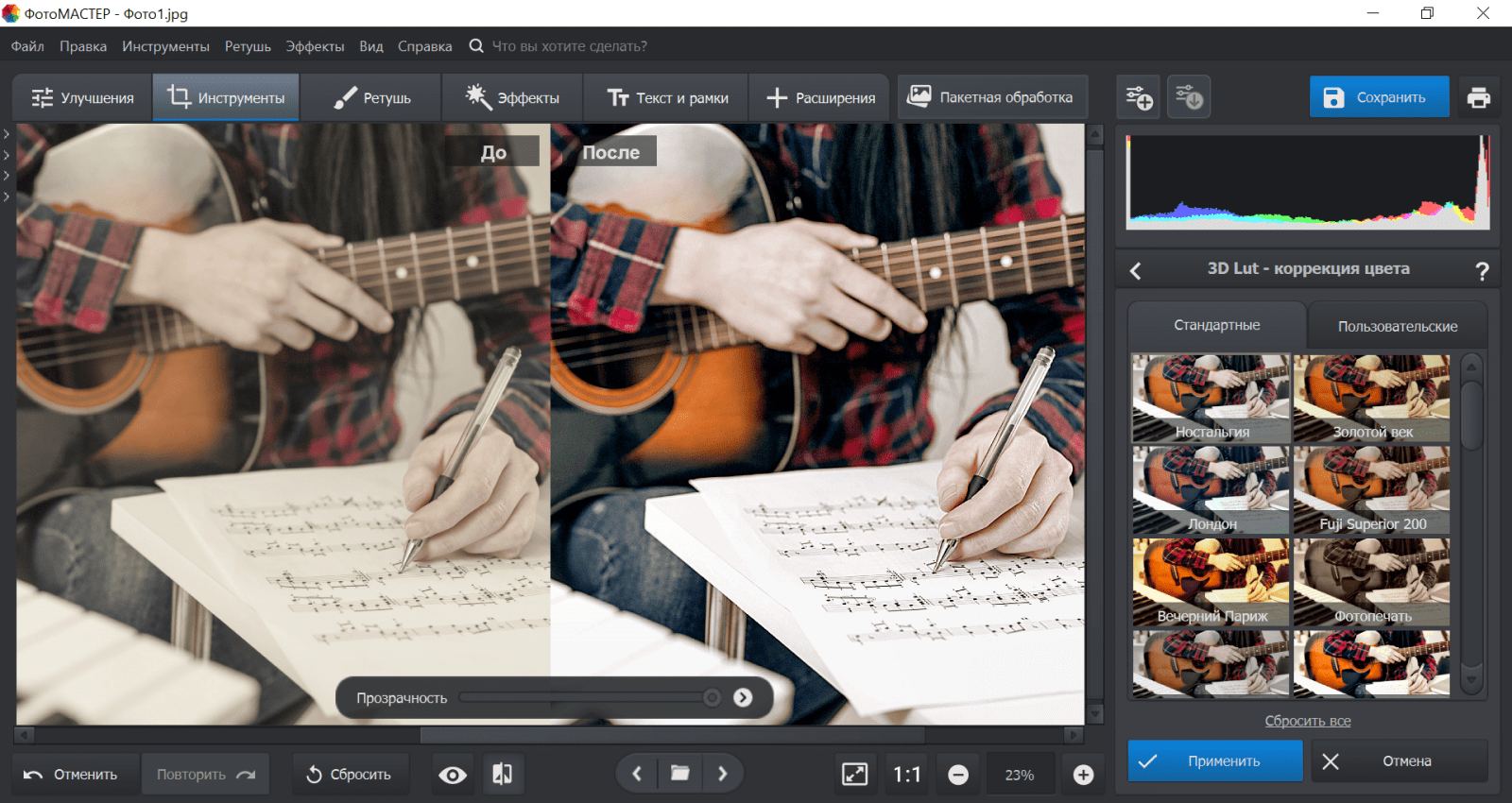The image size is (1512, 803).
Task: Click the Сохранить button
Action: (1379, 97)
